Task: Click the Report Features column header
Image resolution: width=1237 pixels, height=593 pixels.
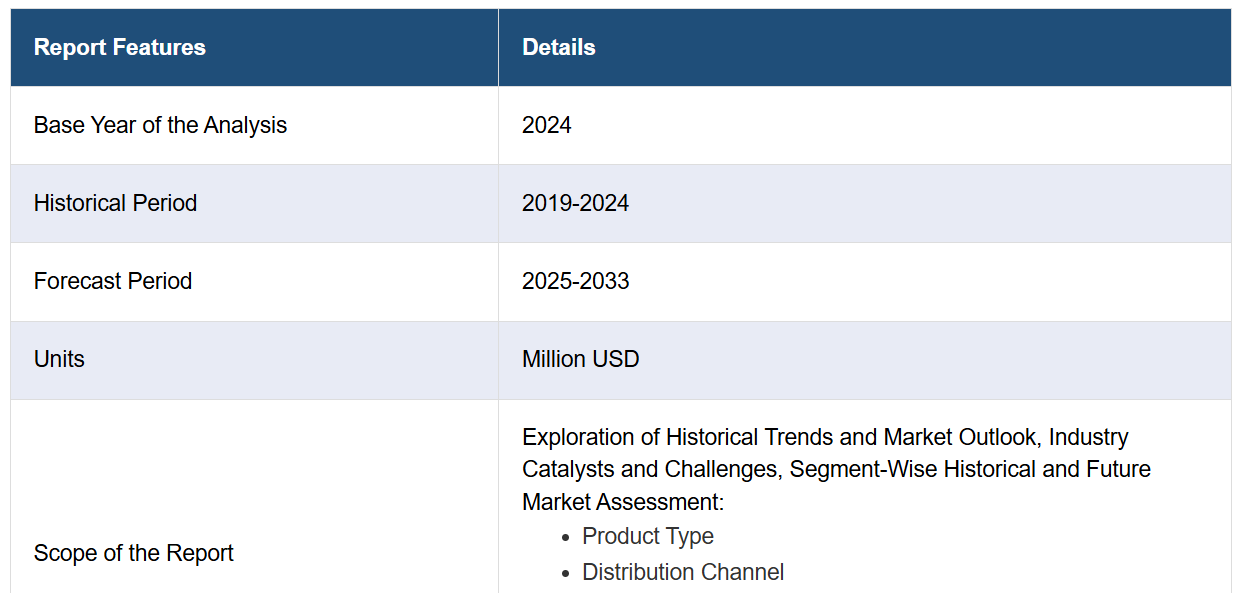Action: pos(119,47)
